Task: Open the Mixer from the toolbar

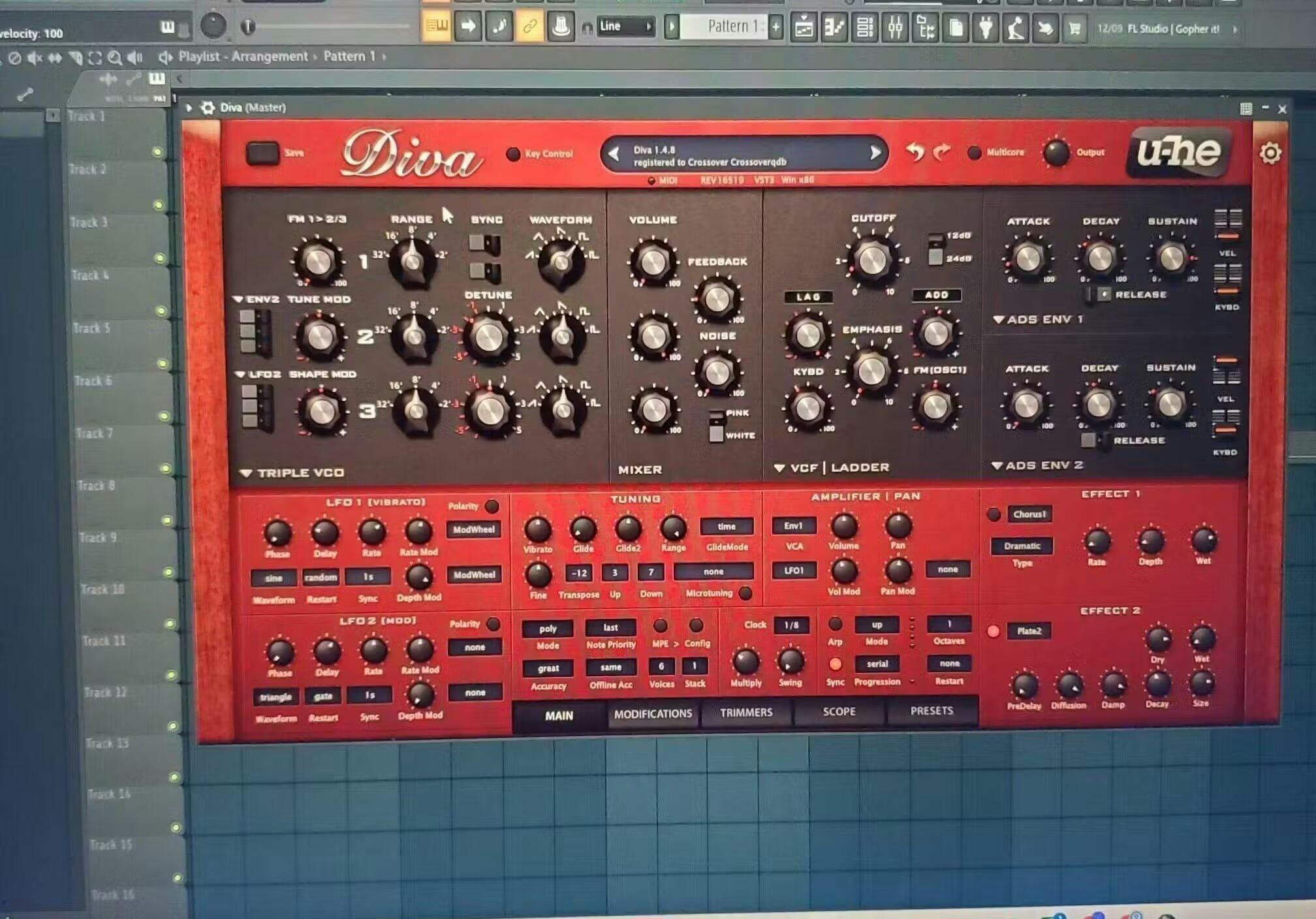Action: click(x=895, y=27)
